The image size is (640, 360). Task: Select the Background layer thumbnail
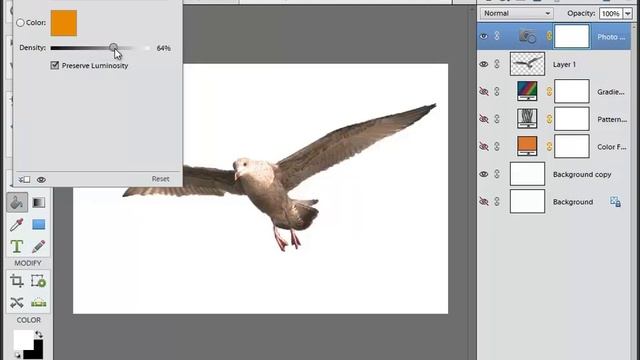[527, 201]
